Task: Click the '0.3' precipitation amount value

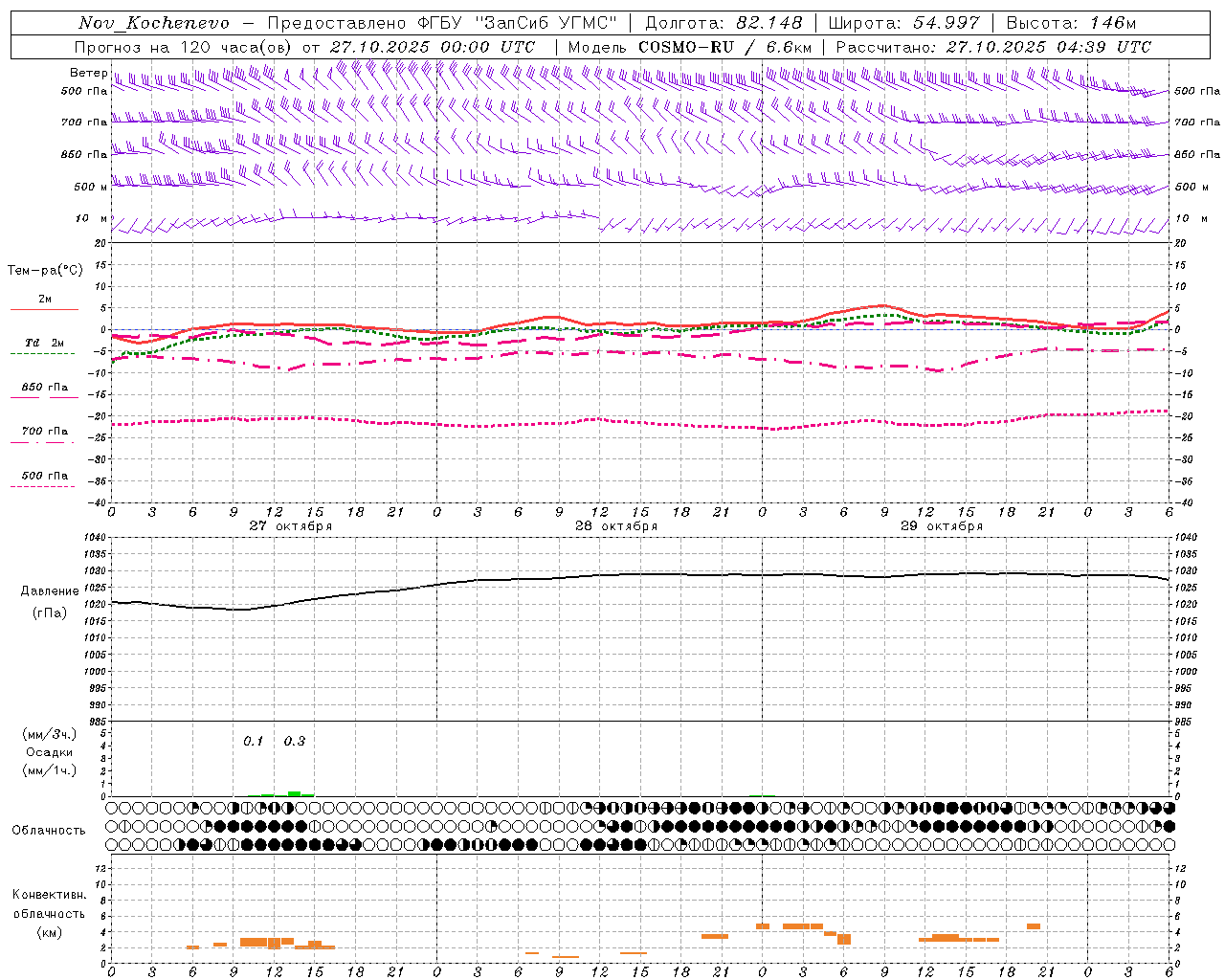Action: [295, 742]
